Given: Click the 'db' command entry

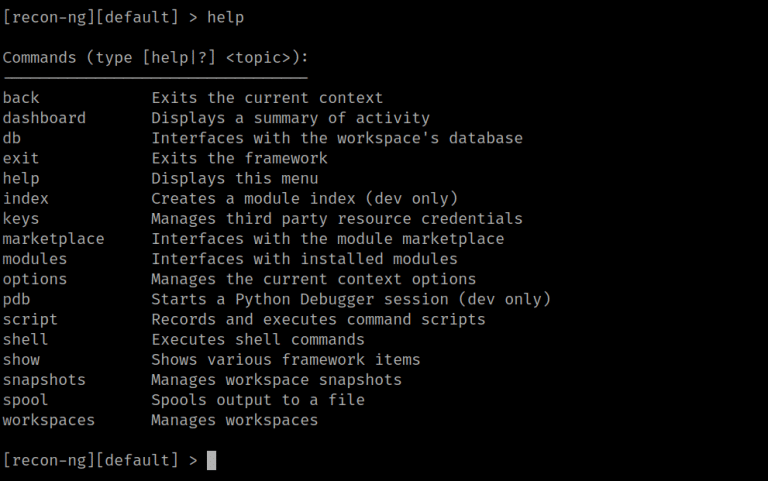Looking at the screenshot, I should coord(12,138).
